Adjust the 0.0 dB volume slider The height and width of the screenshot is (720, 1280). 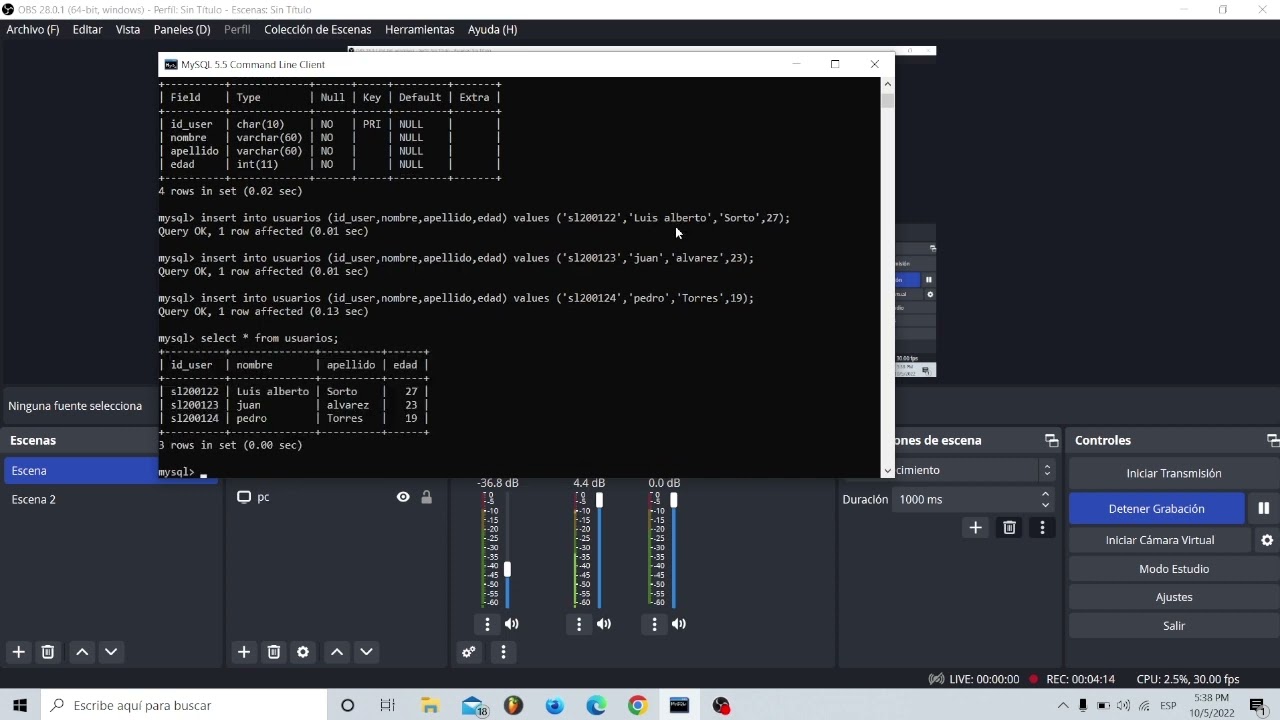674,500
